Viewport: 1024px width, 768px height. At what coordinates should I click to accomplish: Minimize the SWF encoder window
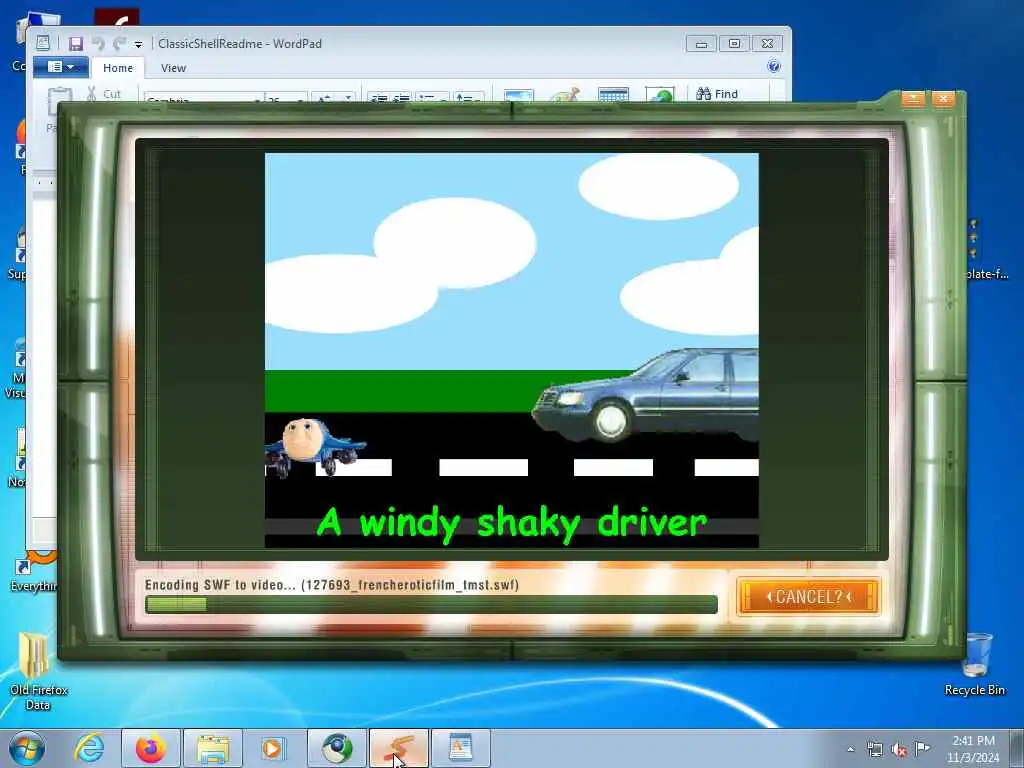point(912,99)
